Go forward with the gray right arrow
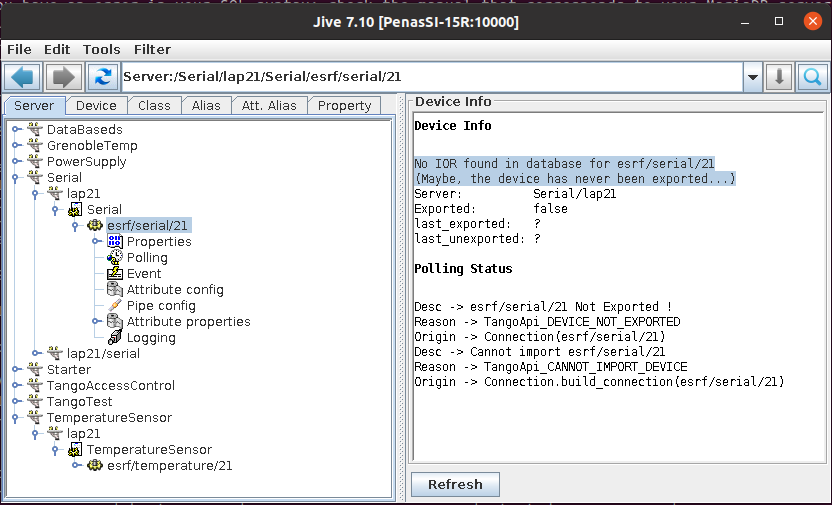This screenshot has width=832, height=505. [x=64, y=77]
